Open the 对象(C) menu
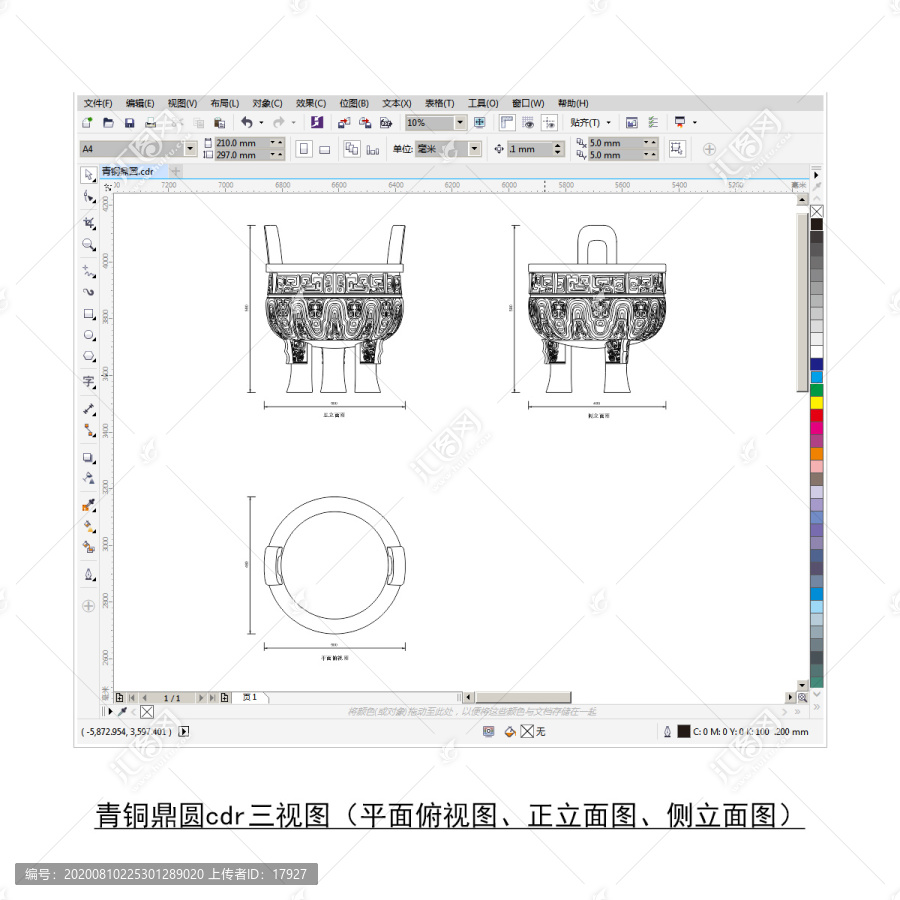The image size is (900, 900). tap(267, 103)
